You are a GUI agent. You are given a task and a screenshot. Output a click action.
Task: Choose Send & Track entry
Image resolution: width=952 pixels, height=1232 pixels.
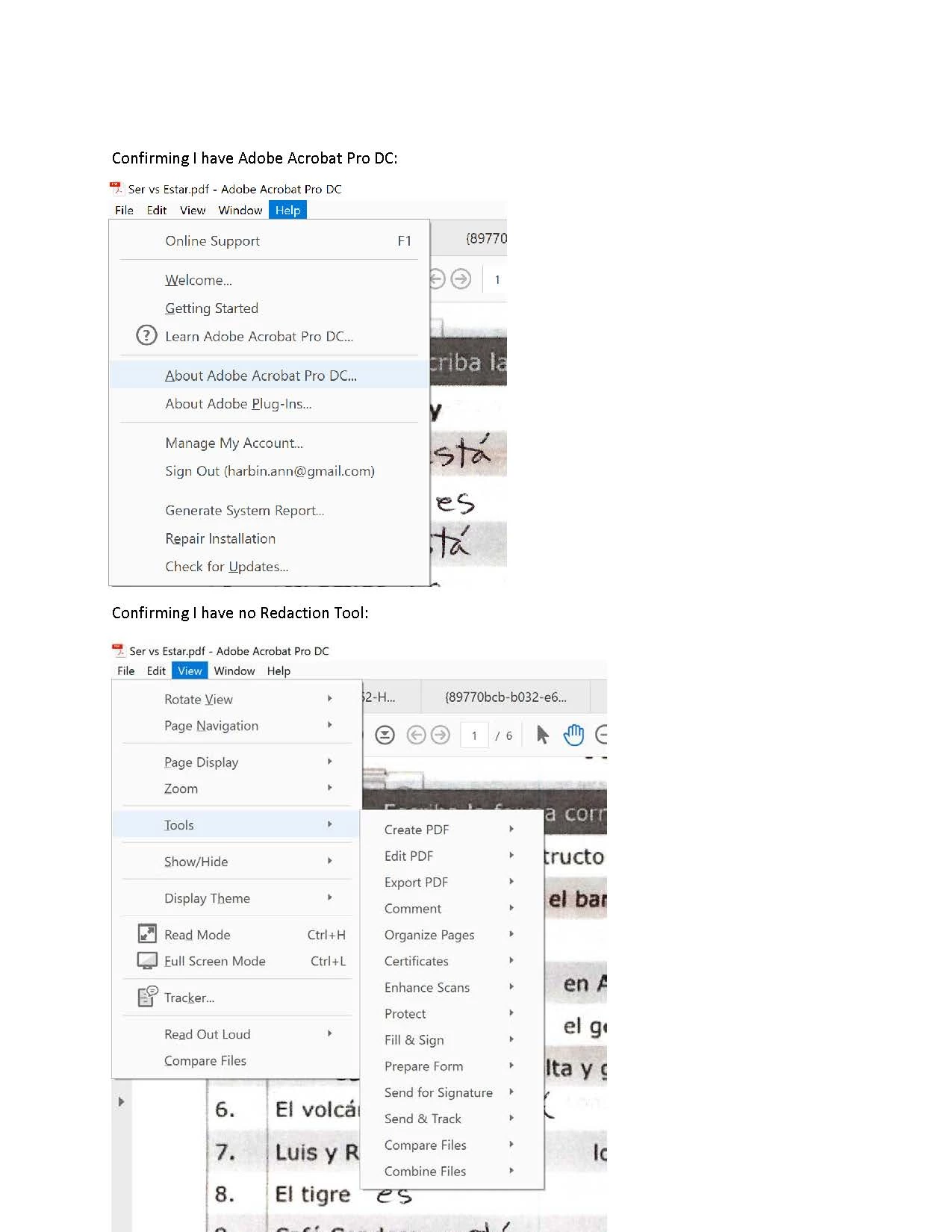452,1119
